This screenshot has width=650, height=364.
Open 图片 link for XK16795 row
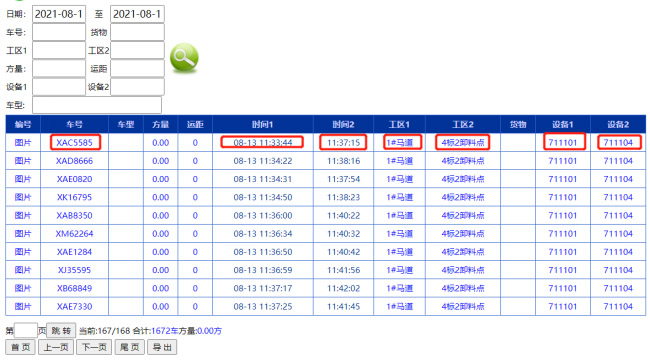click(x=23, y=197)
